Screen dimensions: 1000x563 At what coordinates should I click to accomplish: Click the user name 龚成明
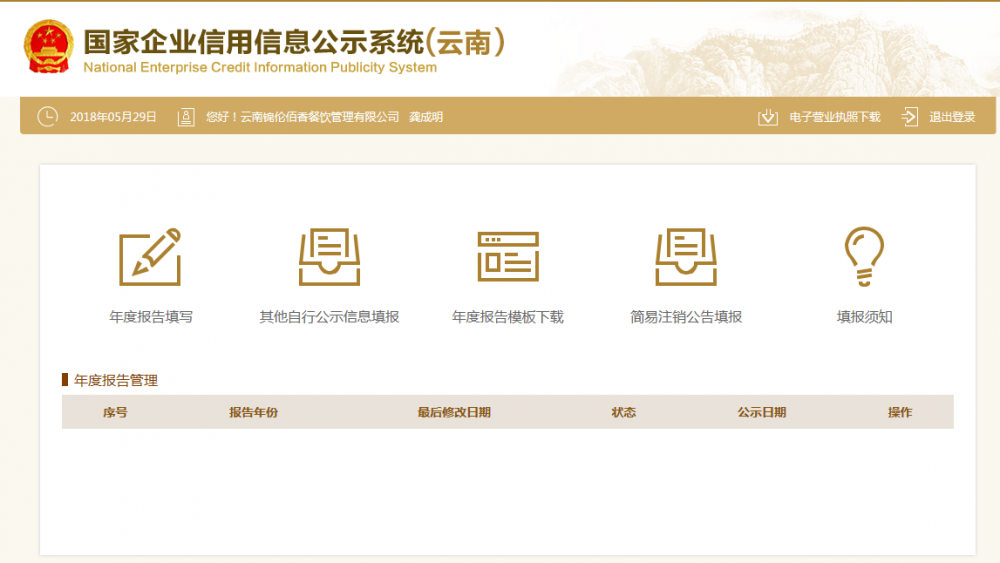(426, 117)
